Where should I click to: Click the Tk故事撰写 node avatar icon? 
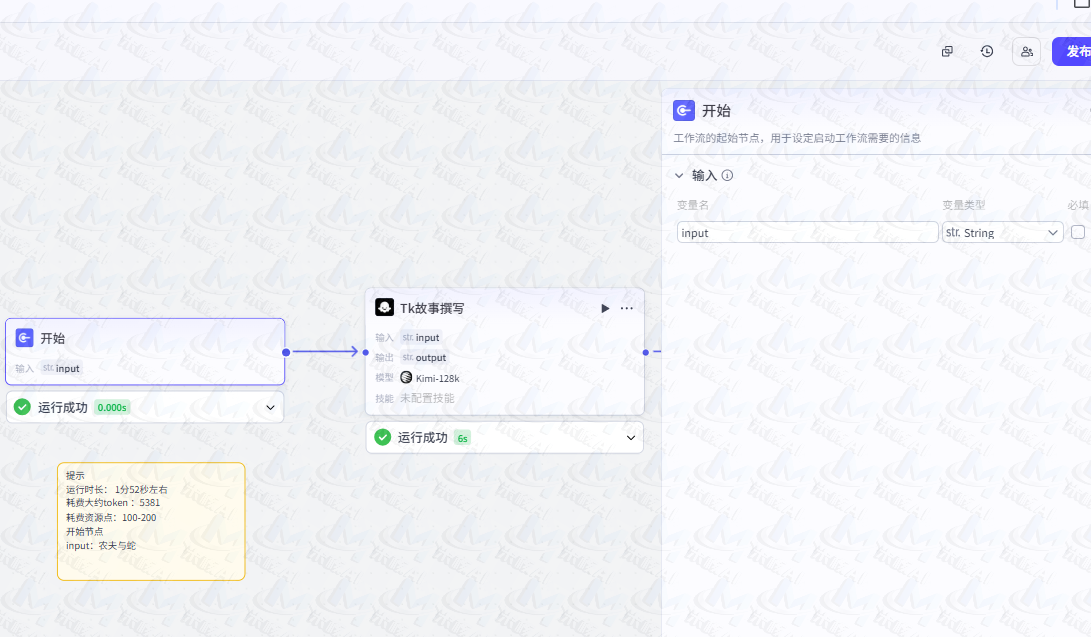coord(383,307)
